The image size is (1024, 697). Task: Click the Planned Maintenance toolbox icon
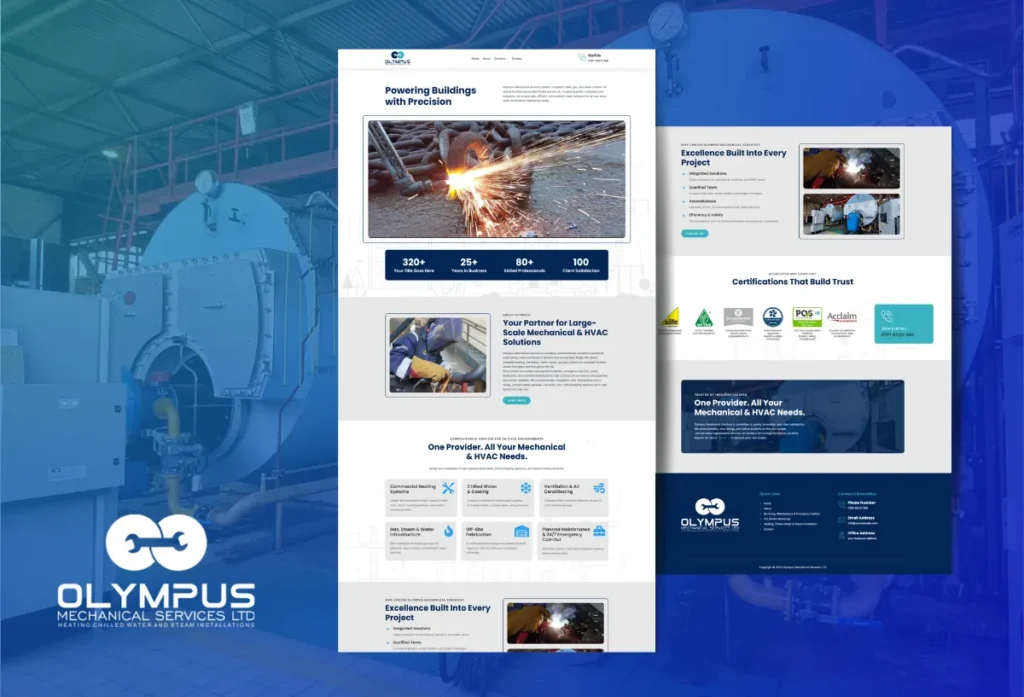(x=599, y=530)
